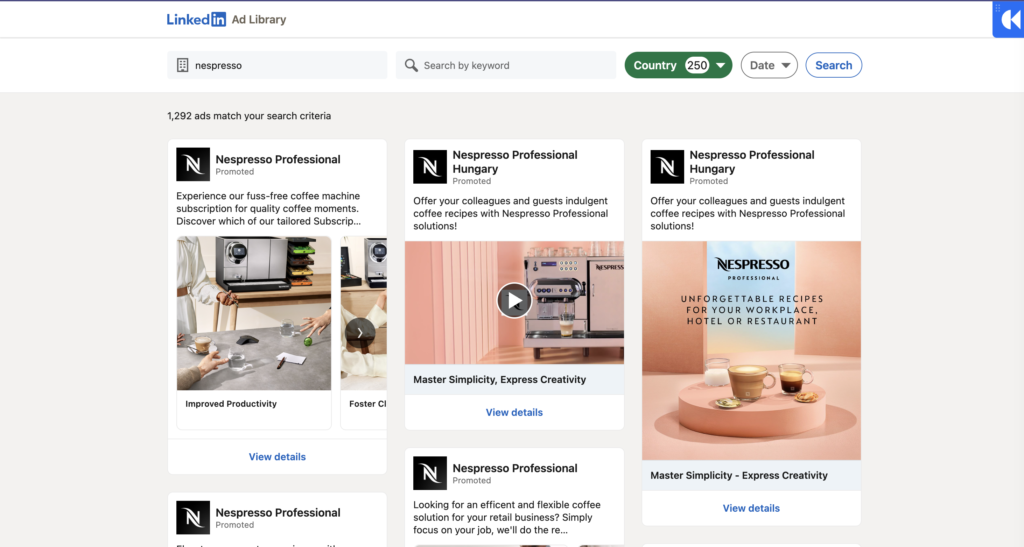The image size is (1024, 547).
Task: Click Nespresso logo on bottom-left Nespresso Professional ad
Action: (193, 518)
